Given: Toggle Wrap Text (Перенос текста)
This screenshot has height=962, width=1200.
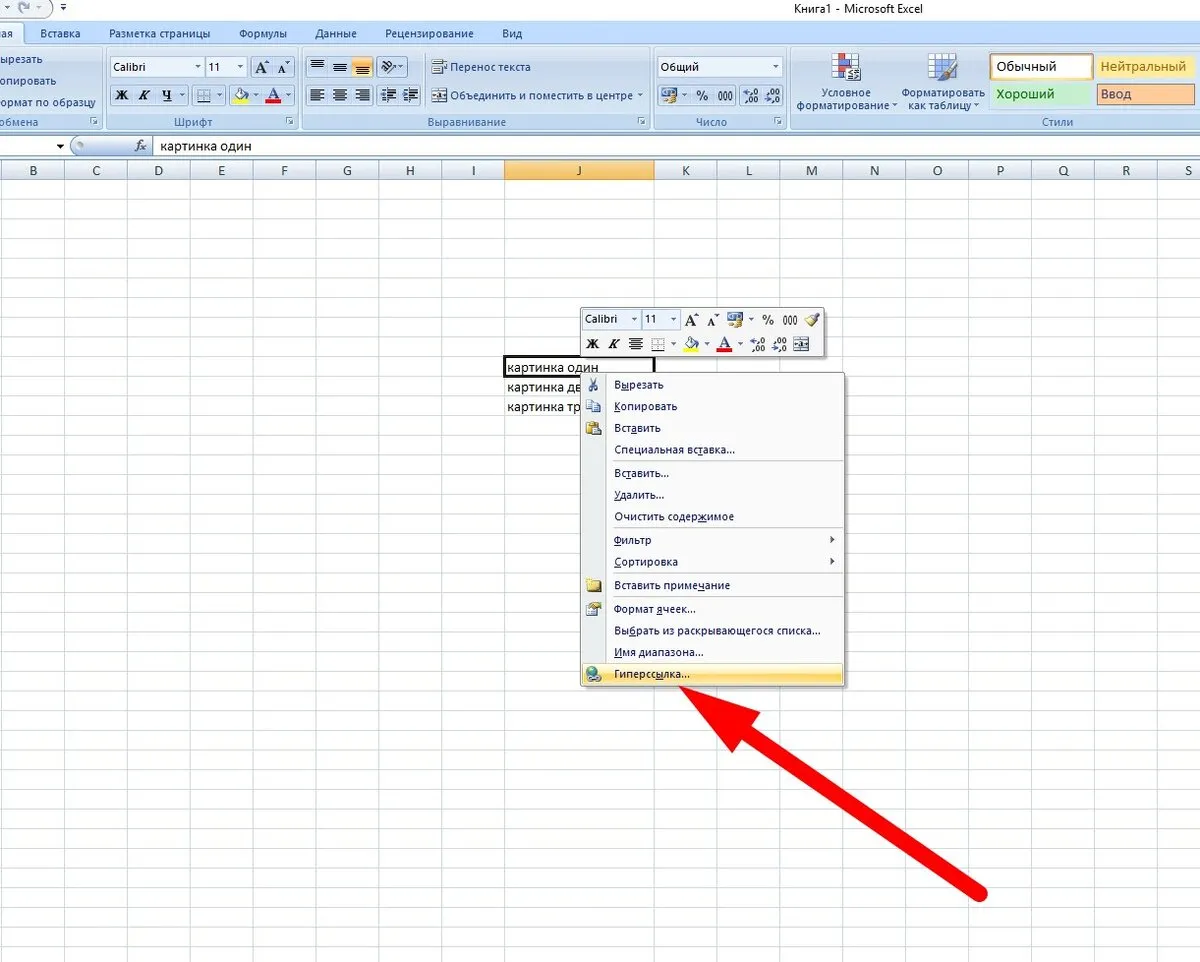Looking at the screenshot, I should point(481,67).
